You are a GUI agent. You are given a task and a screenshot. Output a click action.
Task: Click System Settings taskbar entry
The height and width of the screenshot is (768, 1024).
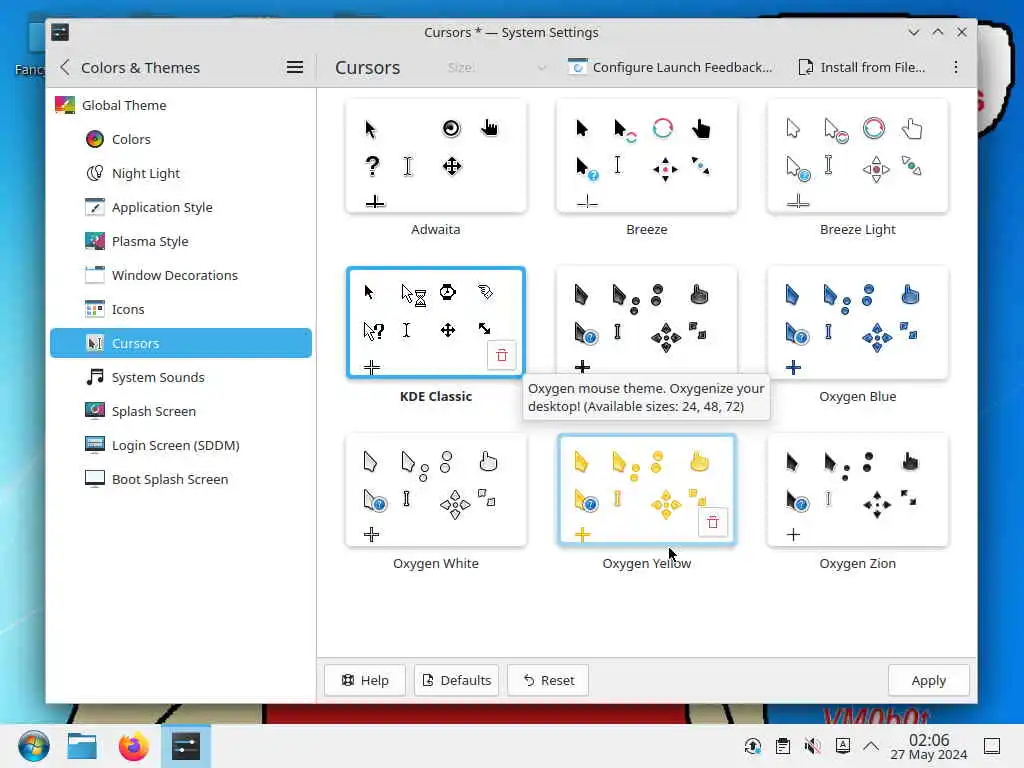[x=185, y=746]
